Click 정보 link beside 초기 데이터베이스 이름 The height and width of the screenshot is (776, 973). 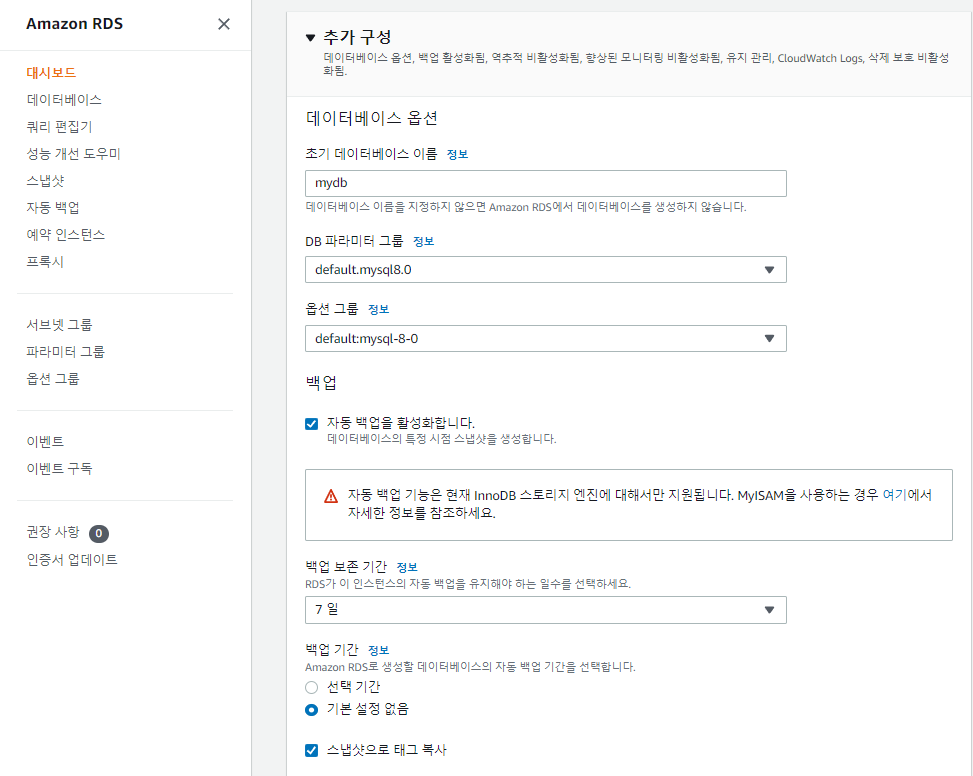click(457, 154)
